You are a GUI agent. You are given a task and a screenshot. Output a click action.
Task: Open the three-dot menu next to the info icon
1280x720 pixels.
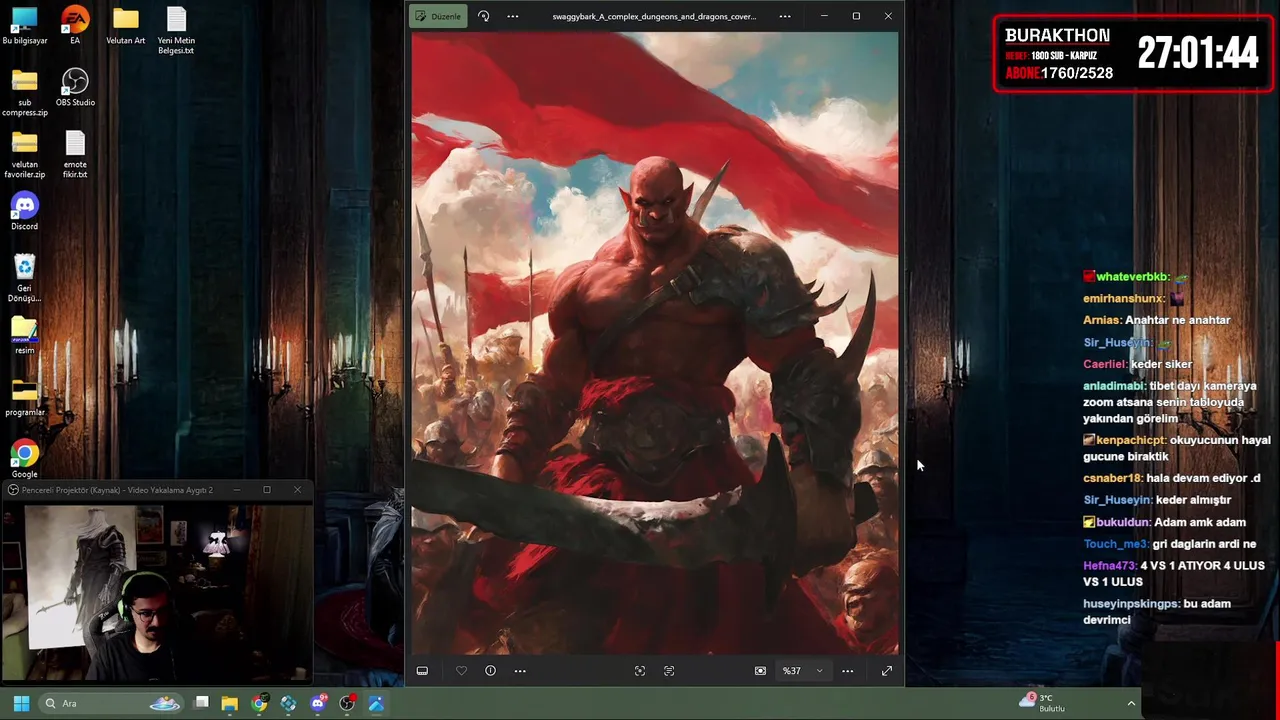coord(520,671)
